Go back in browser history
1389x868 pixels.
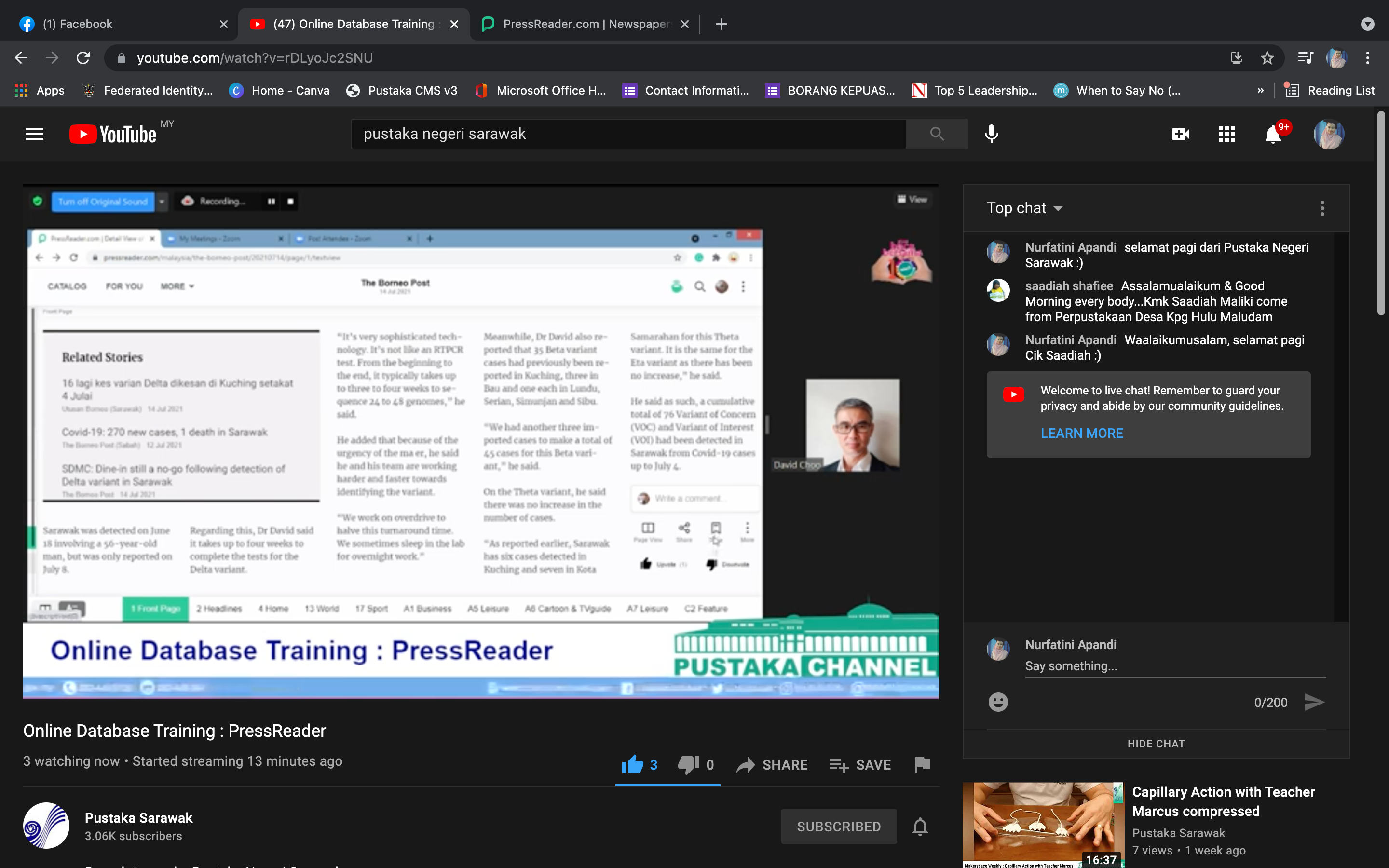[21, 58]
